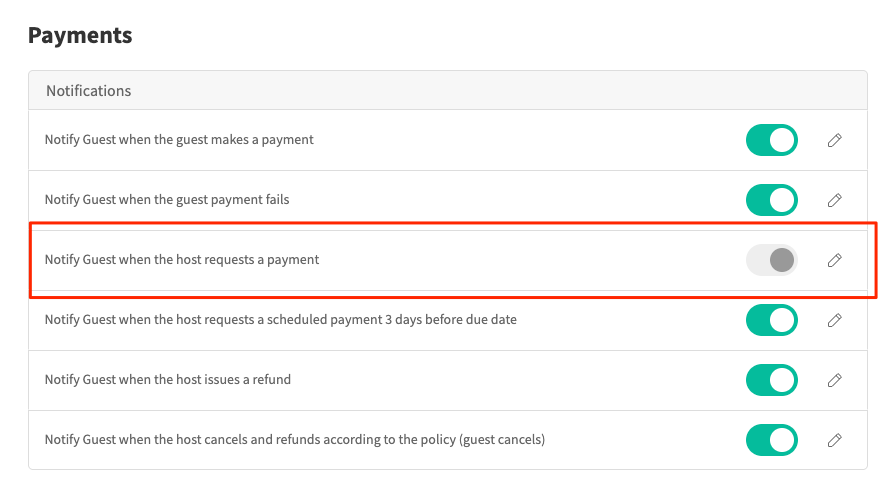Click the Payments page heading
895x489 pixels.
(x=80, y=35)
